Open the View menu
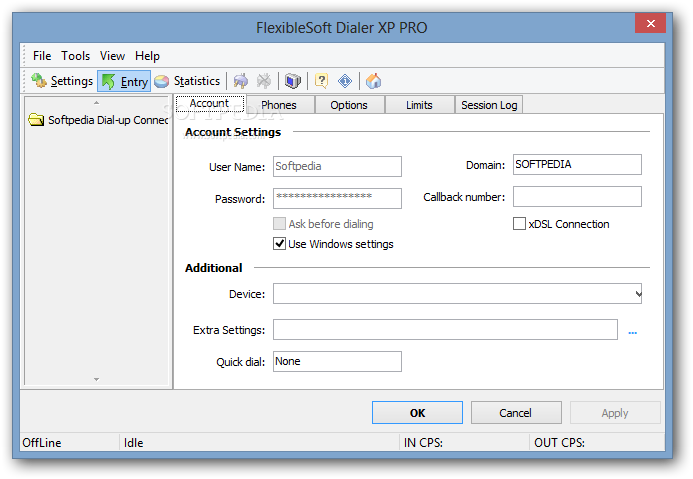Viewport: 693px width, 479px height. [x=112, y=56]
